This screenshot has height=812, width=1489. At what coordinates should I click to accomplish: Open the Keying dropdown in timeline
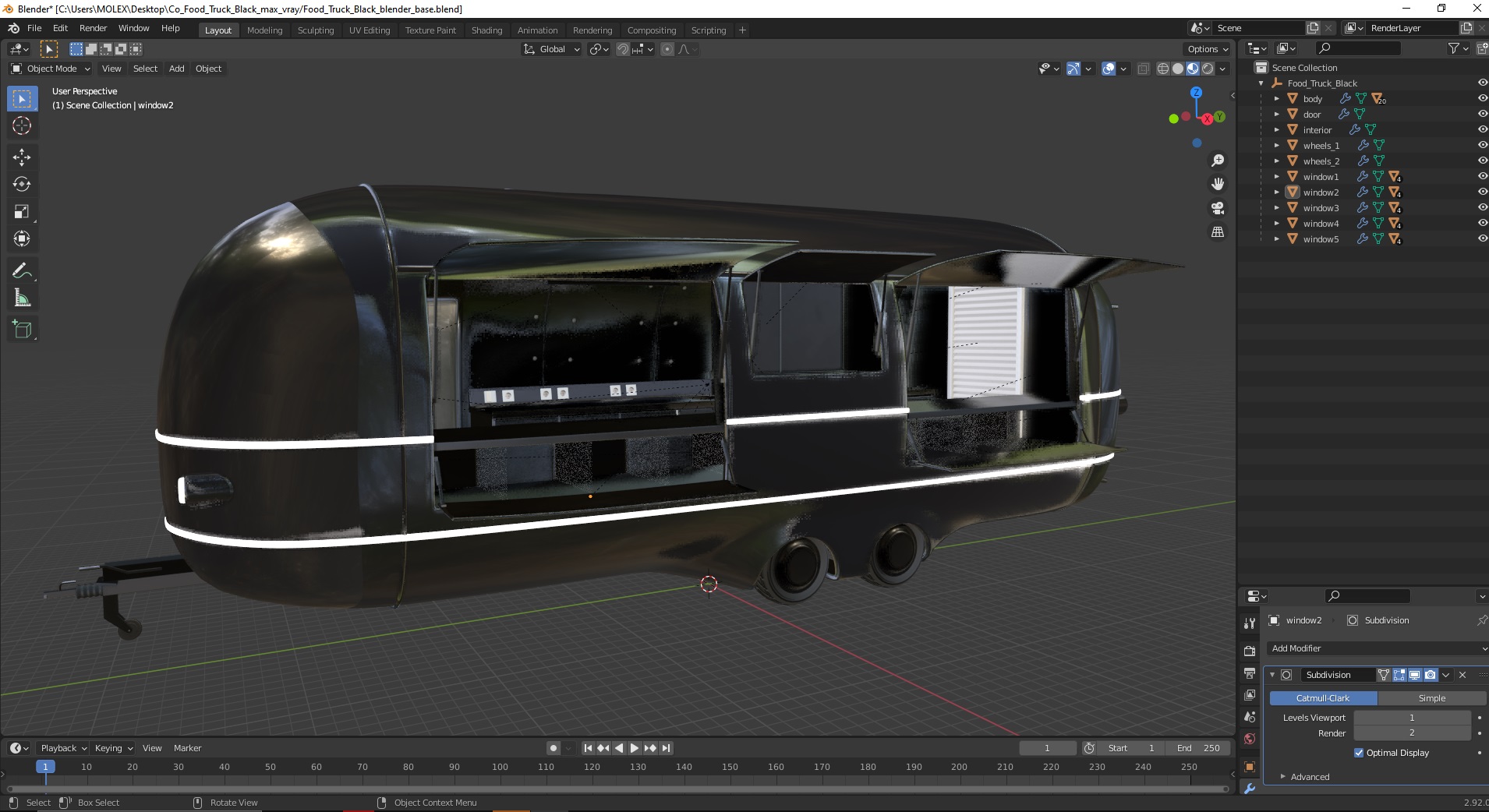point(114,748)
